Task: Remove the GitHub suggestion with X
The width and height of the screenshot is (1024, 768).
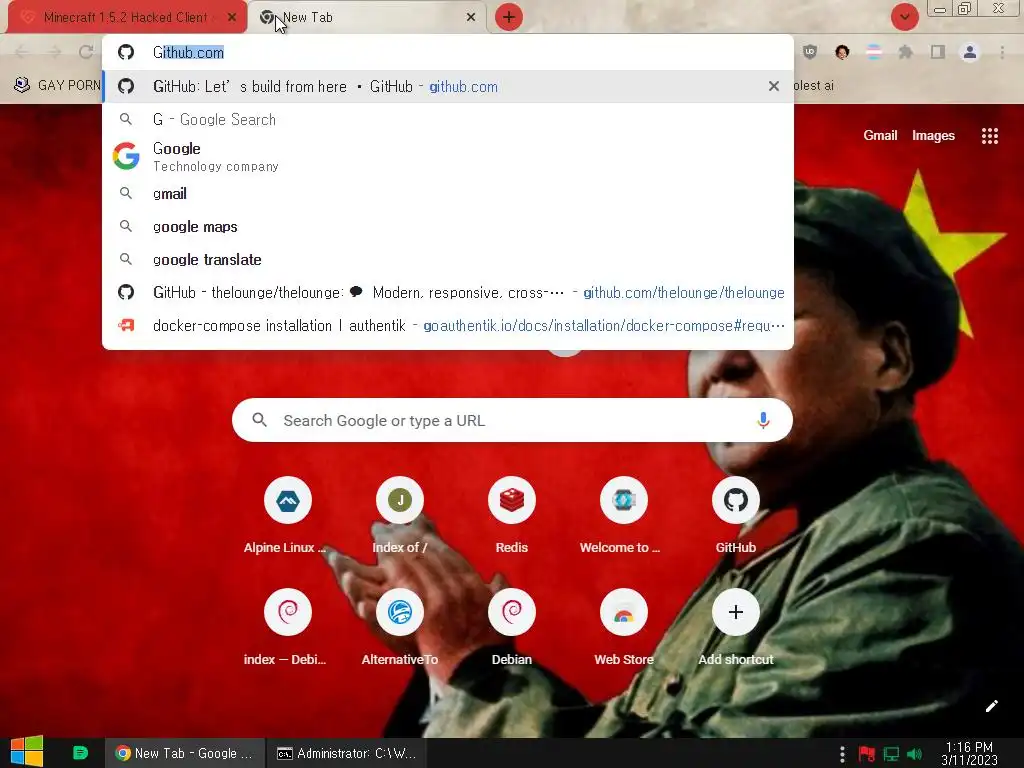Action: click(x=774, y=86)
